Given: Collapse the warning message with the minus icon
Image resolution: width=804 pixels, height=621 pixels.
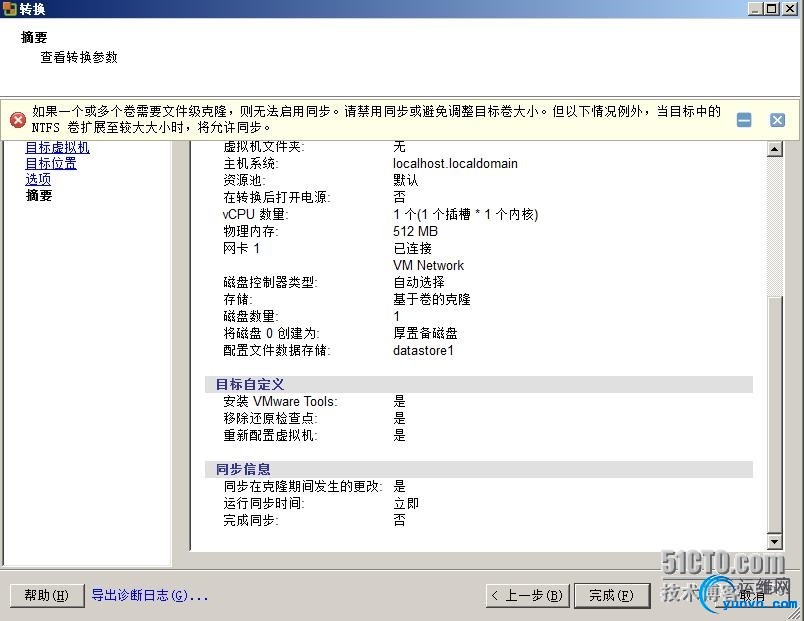Looking at the screenshot, I should [x=744, y=118].
